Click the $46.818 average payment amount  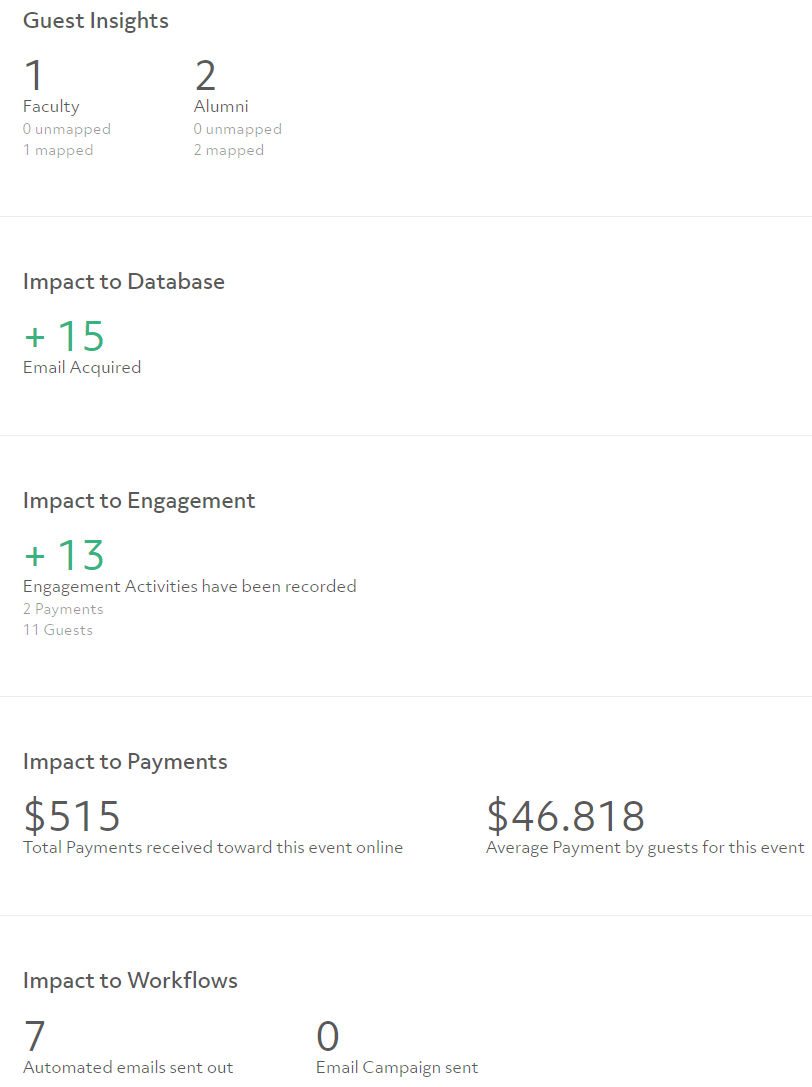pos(566,816)
